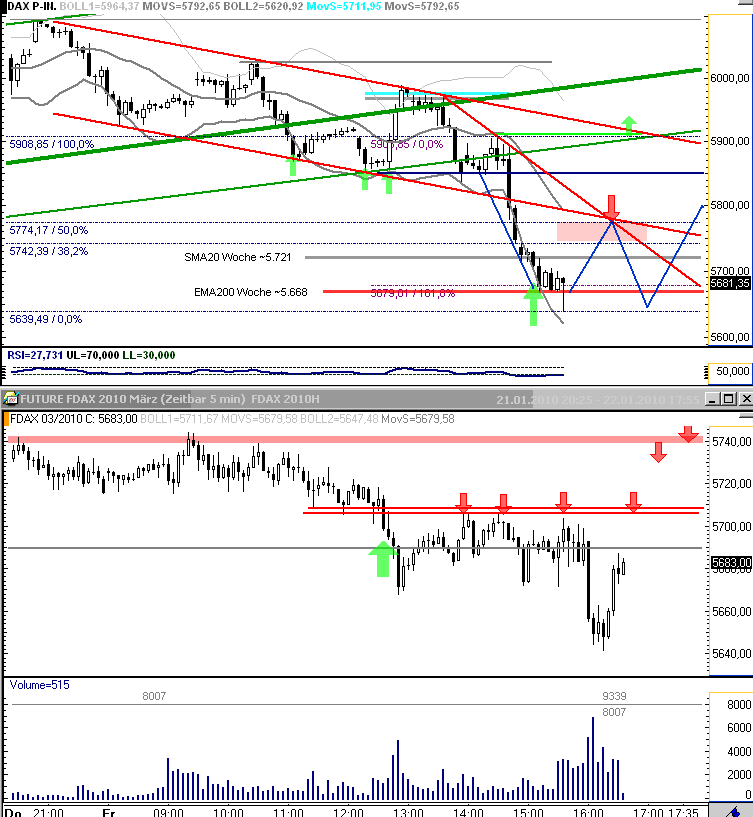The image size is (753, 817).
Task: Click the FDAX price tag 5683,00
Action: tap(732, 563)
